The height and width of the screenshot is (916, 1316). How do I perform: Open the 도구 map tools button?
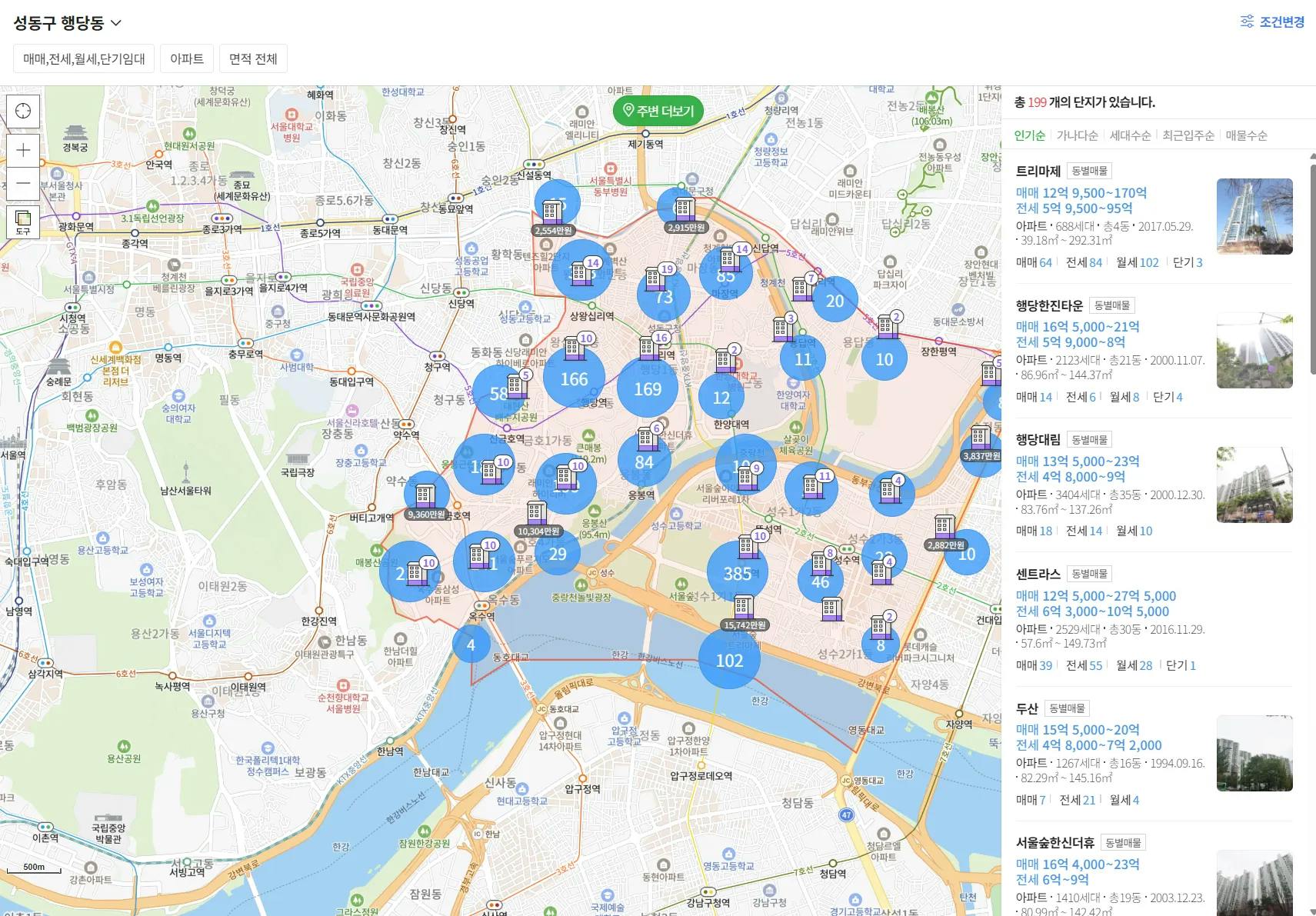coord(23,222)
